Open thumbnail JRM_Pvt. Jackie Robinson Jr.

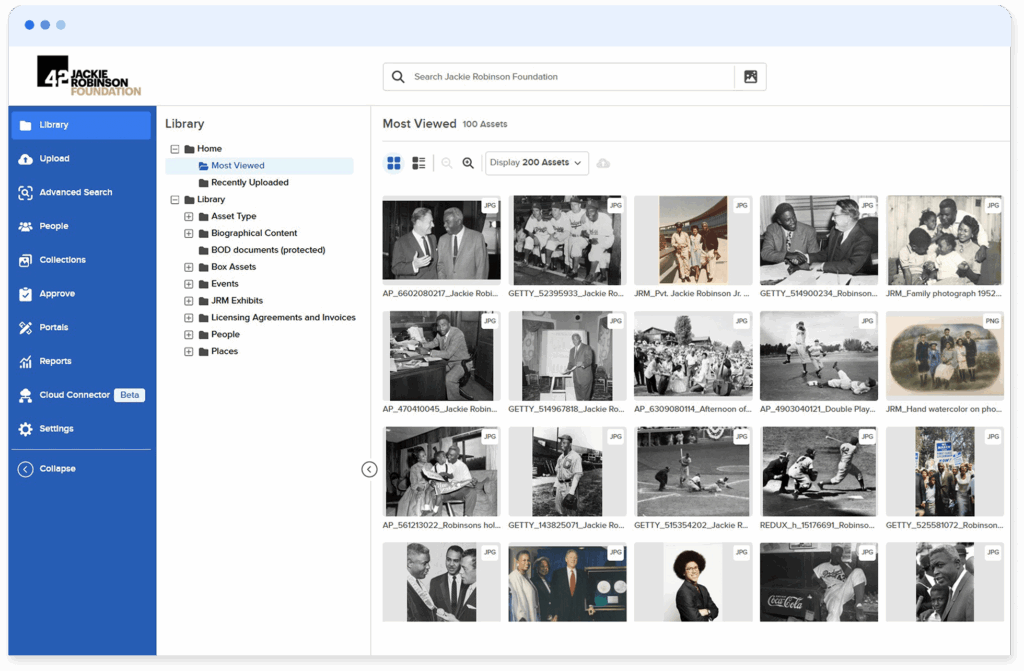tap(693, 240)
